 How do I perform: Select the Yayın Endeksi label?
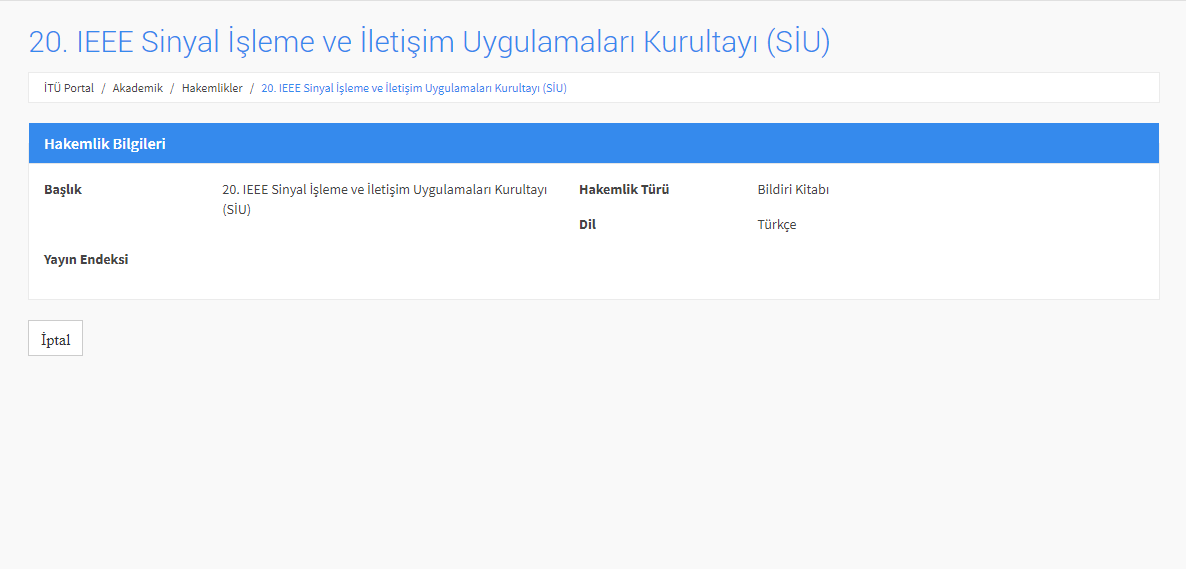point(86,260)
